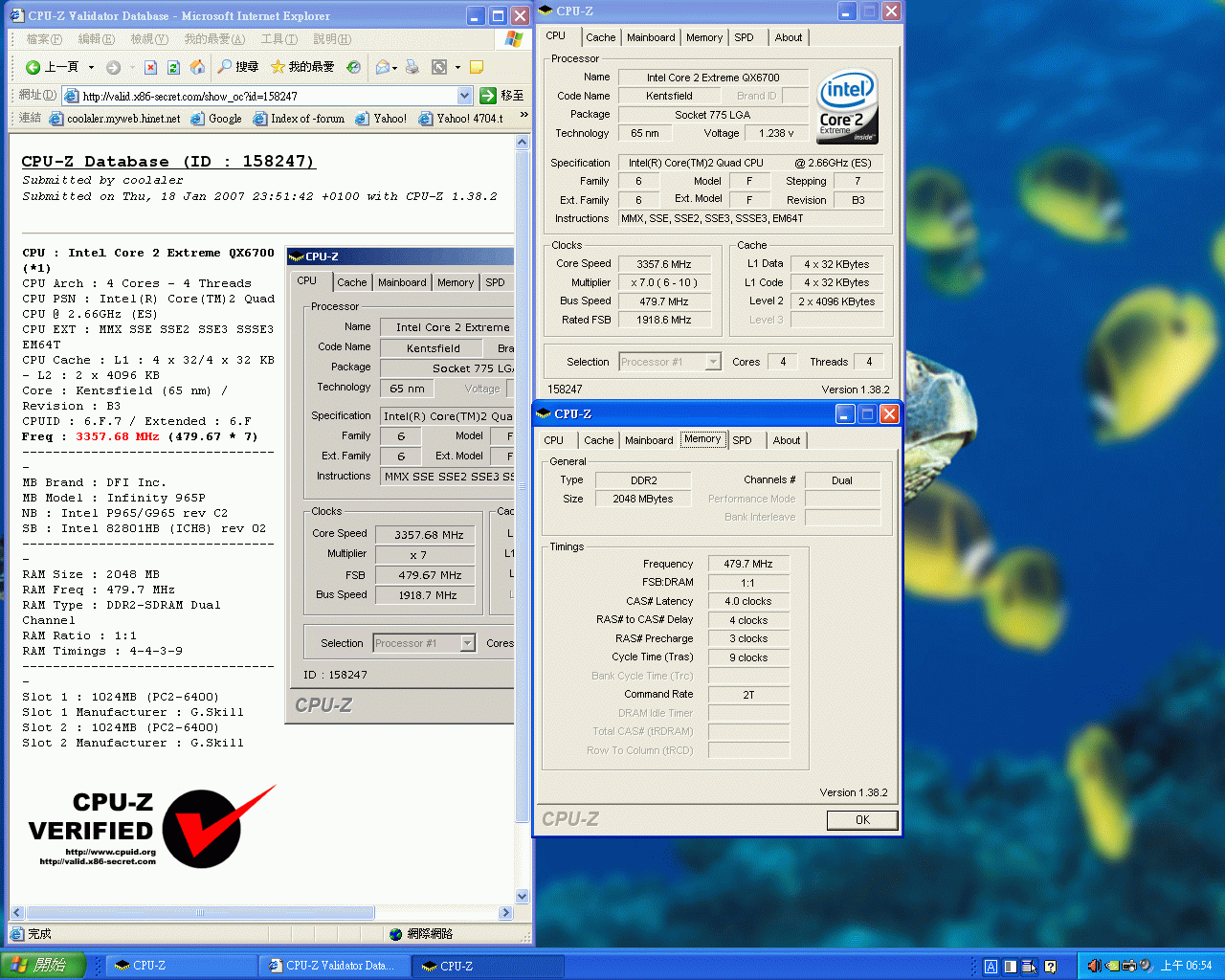The image size is (1225, 980).
Task: Open the About tab in the lower CPU-Z Memory window
Action: (x=787, y=440)
